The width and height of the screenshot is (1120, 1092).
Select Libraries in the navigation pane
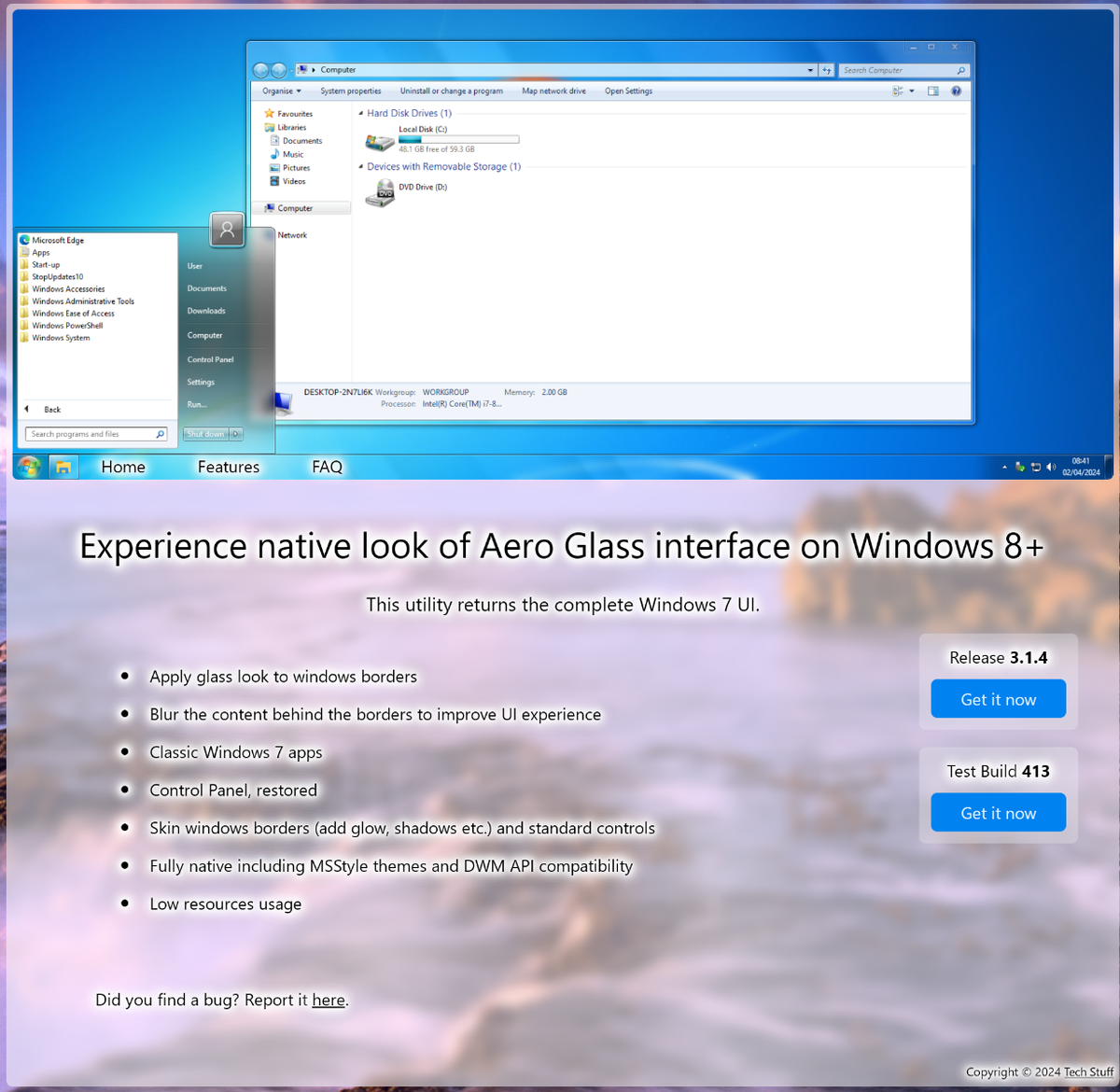[286, 127]
